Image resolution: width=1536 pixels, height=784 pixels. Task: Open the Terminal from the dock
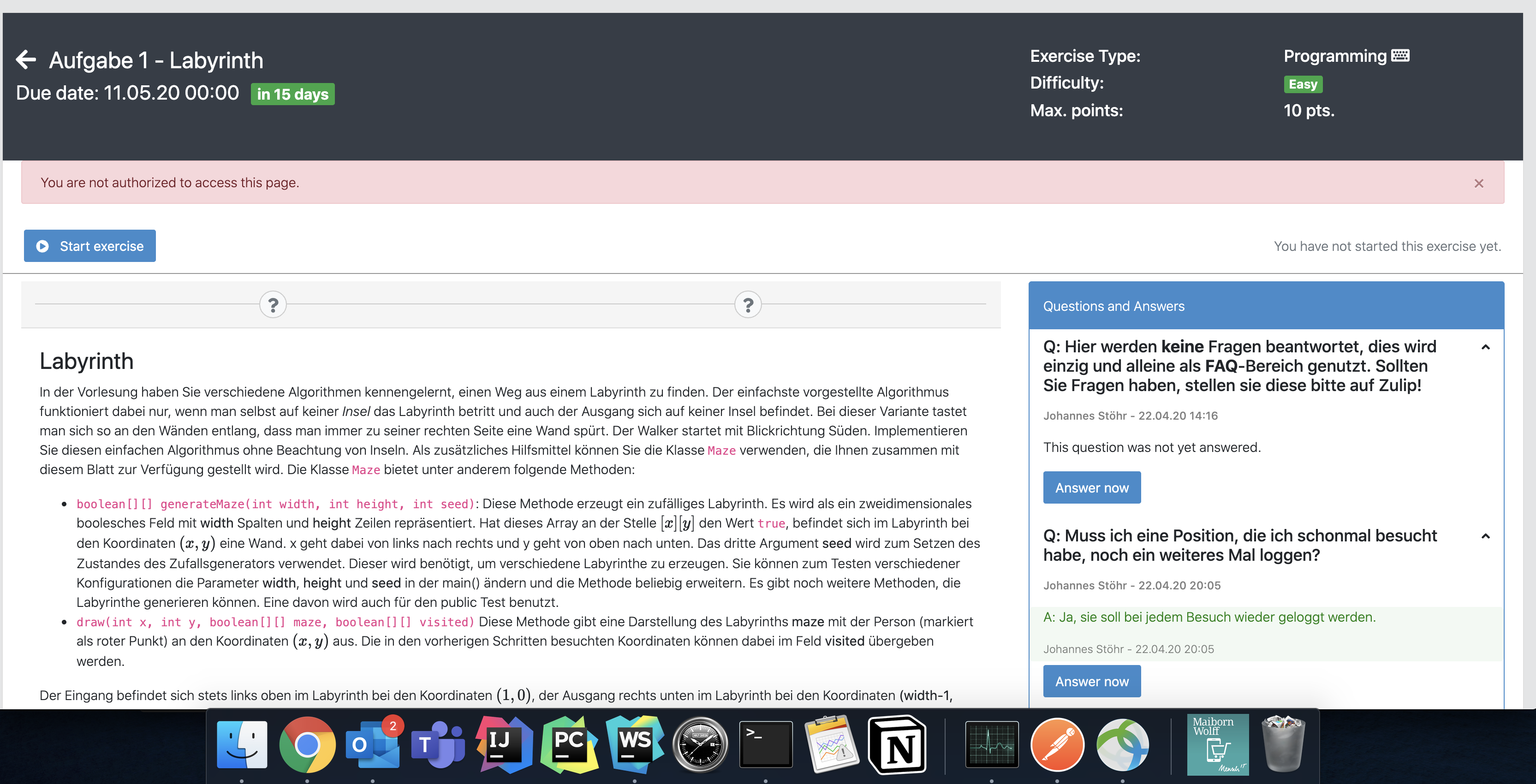(x=766, y=745)
